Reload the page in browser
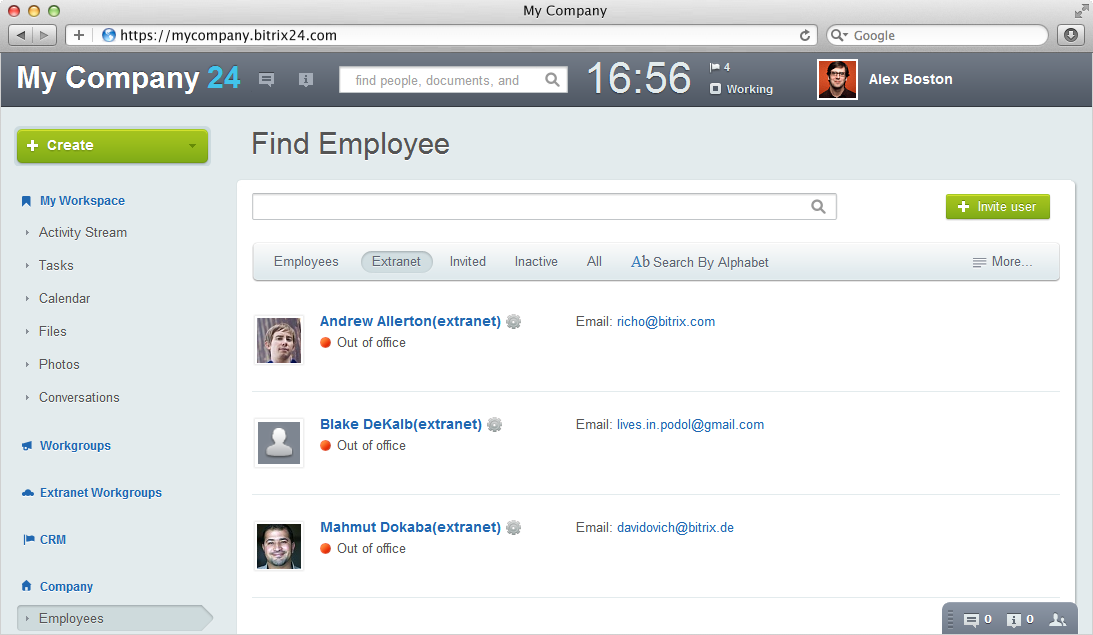This screenshot has height=635, width=1093. (804, 35)
